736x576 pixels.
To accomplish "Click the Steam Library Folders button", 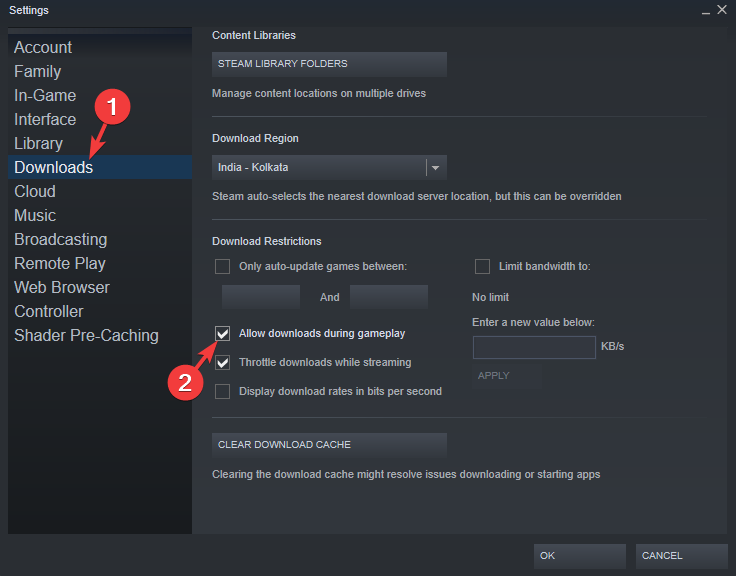I will (x=329, y=64).
